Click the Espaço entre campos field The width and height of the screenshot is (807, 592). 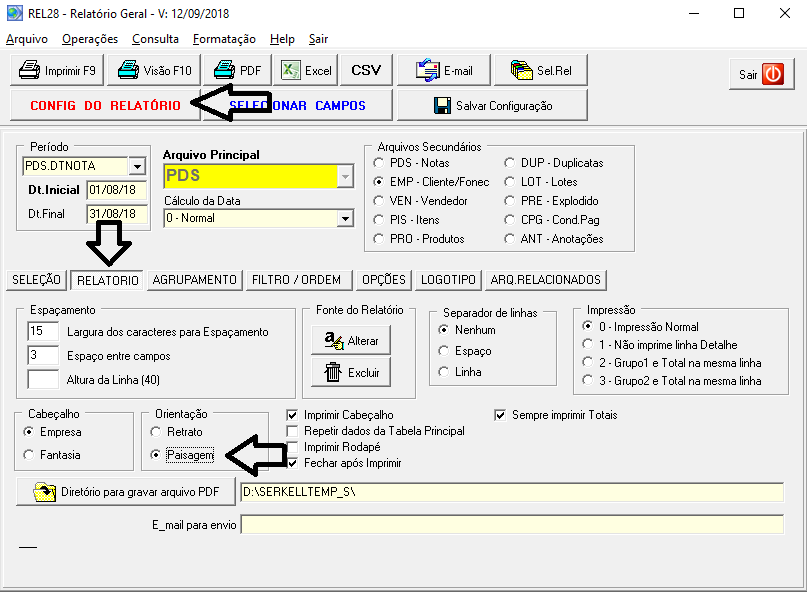click(43, 355)
